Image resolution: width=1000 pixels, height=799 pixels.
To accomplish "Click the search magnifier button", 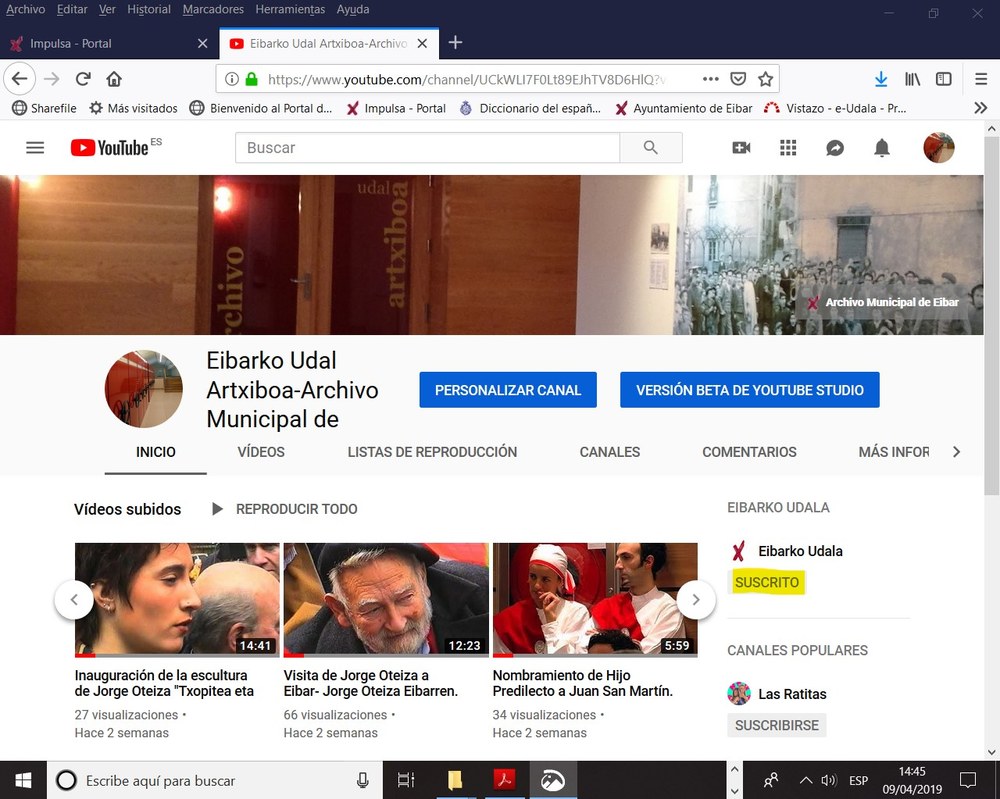I will tap(651, 148).
